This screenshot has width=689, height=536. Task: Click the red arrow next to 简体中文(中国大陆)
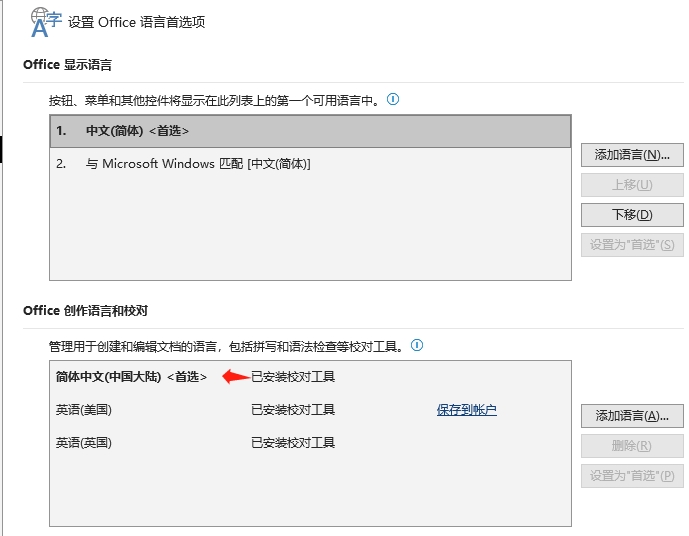pyautogui.click(x=236, y=377)
